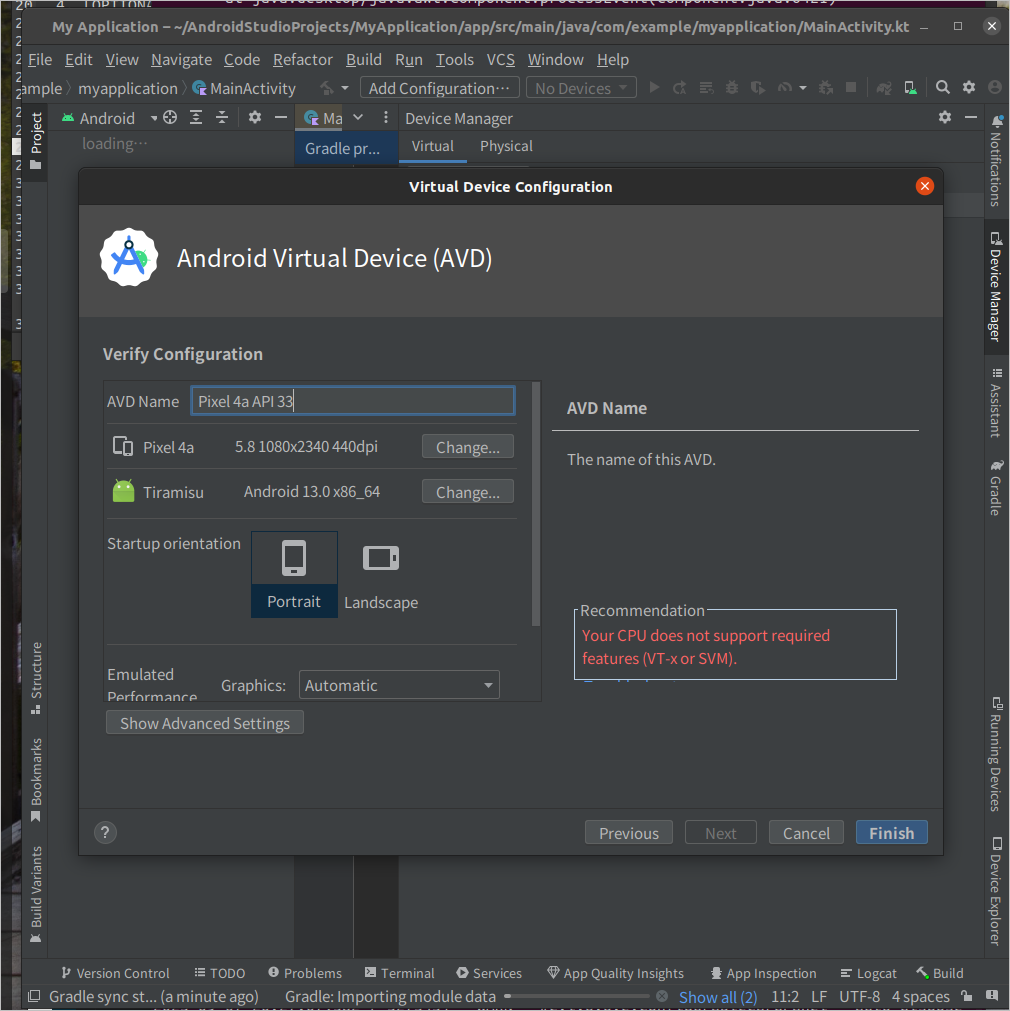Open Device Manager icon in main toolbar
The height and width of the screenshot is (1011, 1010).
coord(910,87)
